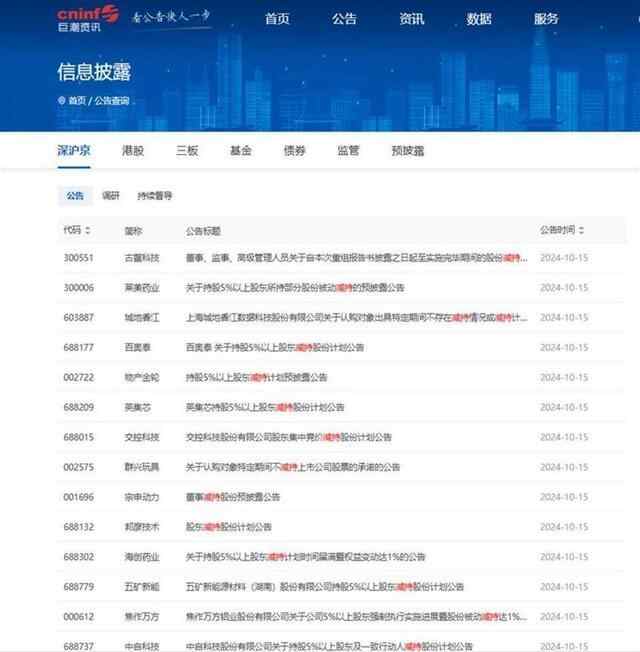Click 首页 breadcrumb link

point(77,101)
